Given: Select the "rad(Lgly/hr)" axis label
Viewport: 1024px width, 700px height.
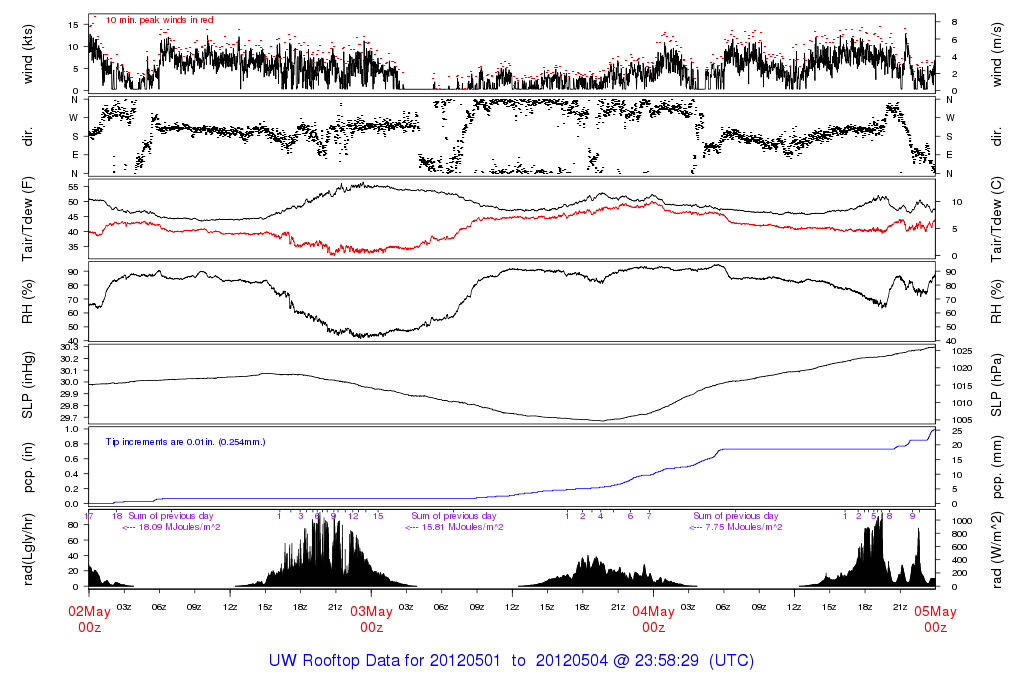Looking at the screenshot, I should tap(27, 550).
